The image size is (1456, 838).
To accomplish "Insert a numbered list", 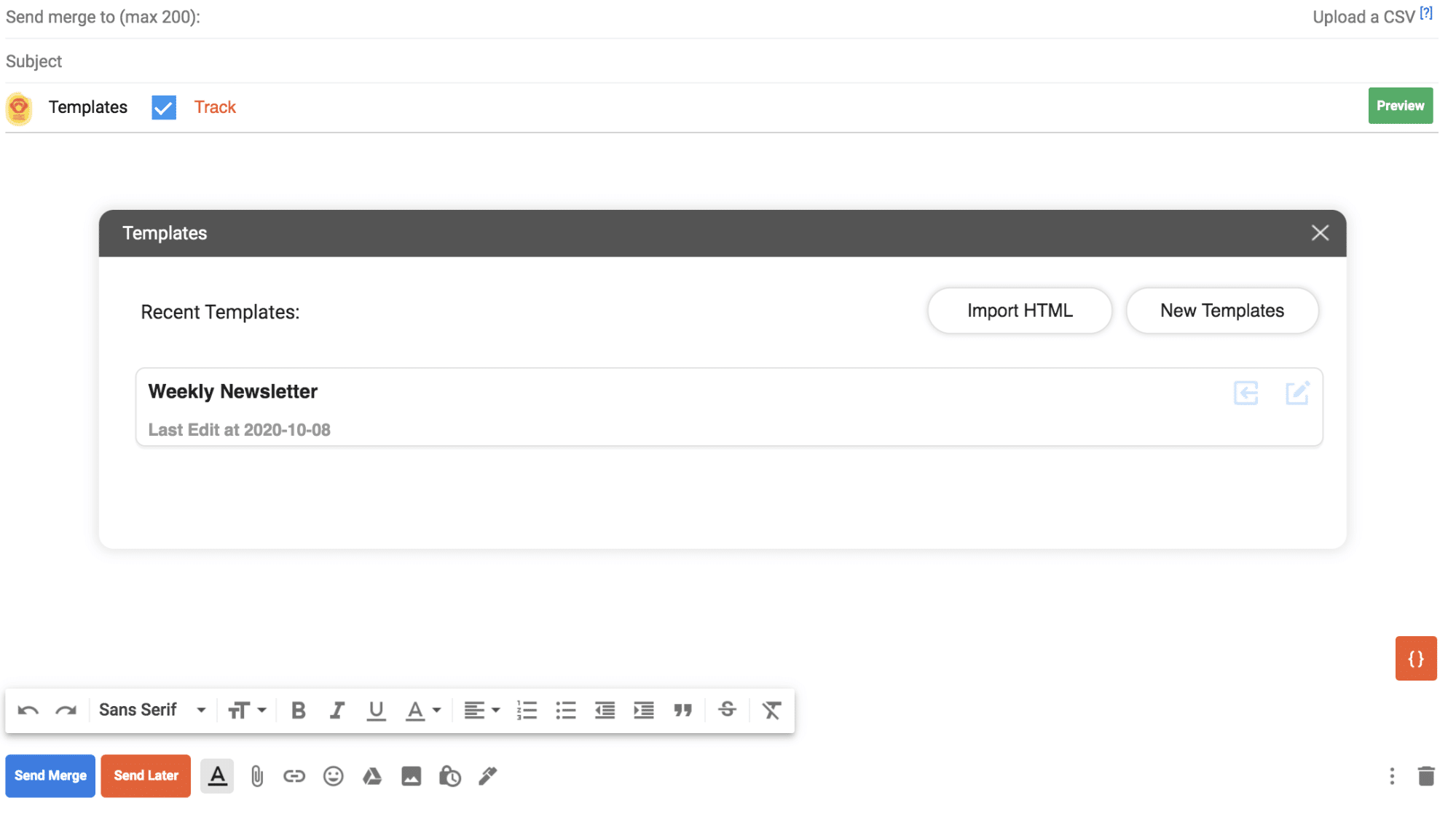I will tap(527, 710).
